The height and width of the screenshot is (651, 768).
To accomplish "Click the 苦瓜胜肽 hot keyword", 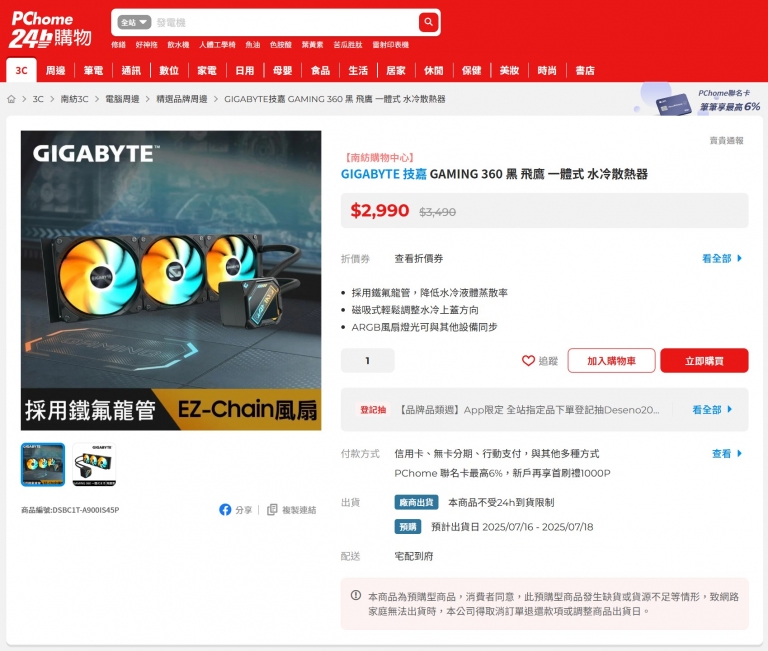I will 348,45.
